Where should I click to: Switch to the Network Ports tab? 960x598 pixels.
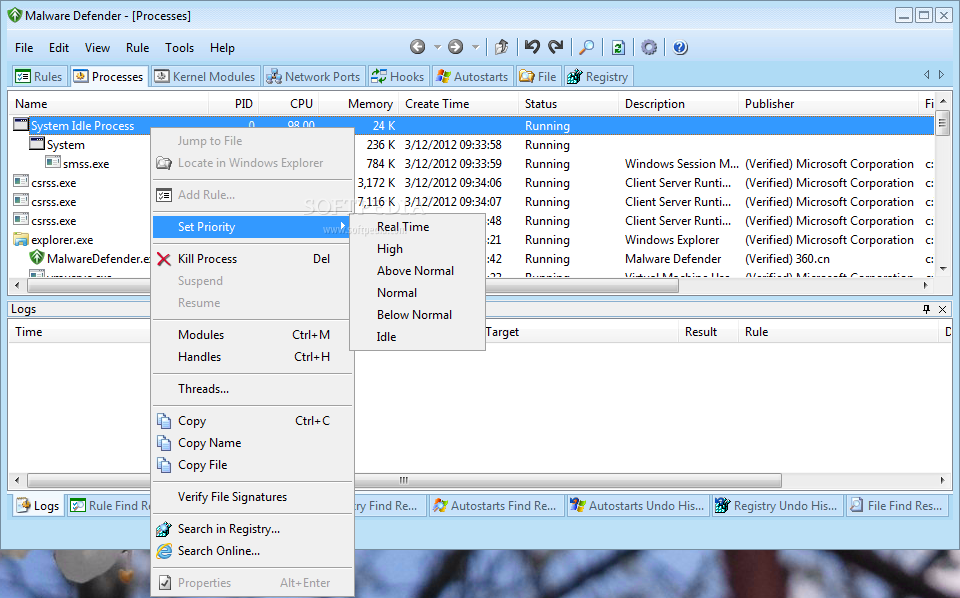click(x=314, y=77)
